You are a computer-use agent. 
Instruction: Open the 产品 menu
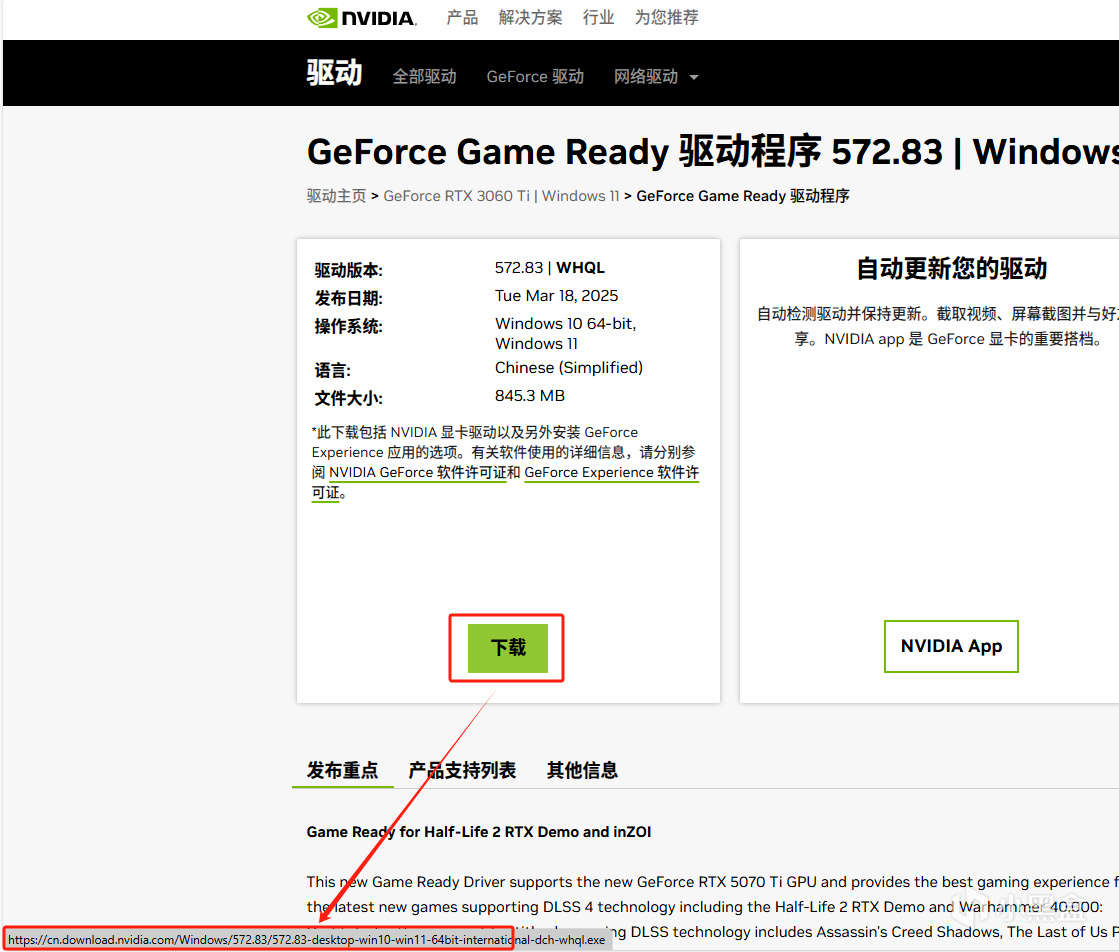tap(462, 17)
